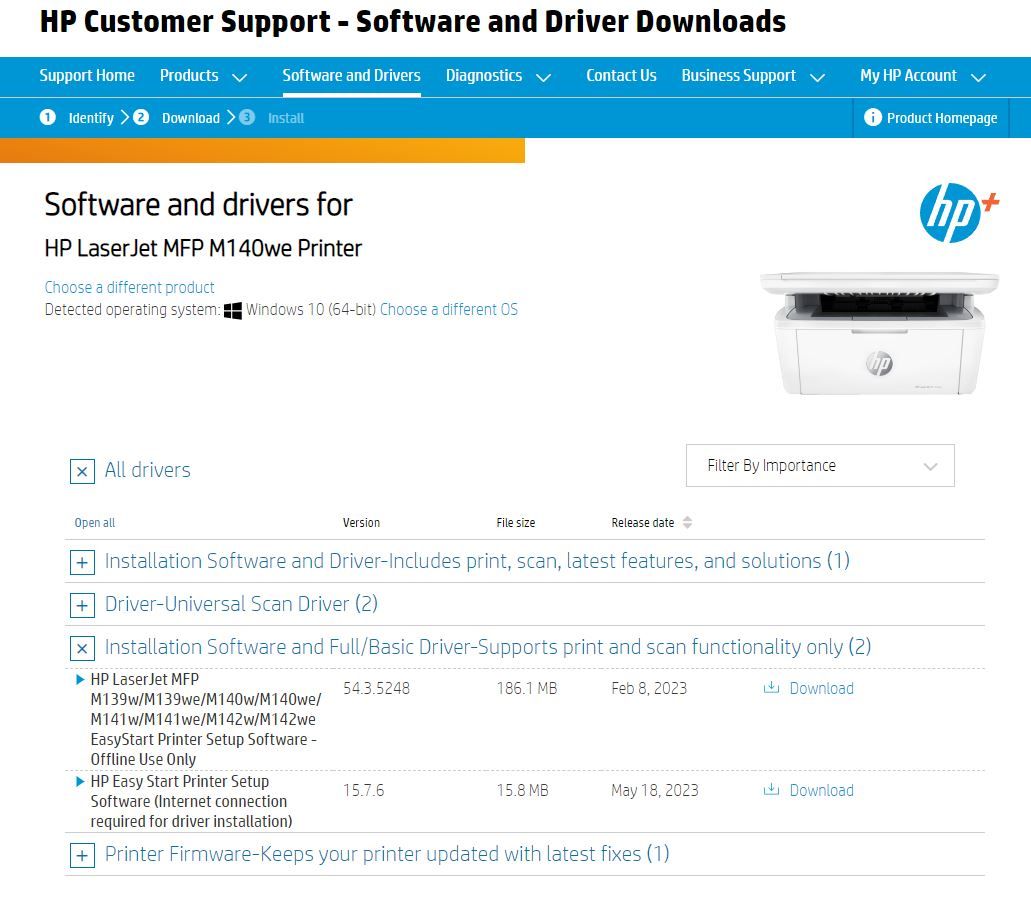The height and width of the screenshot is (897, 1031).
Task: Click the 15.7.6 version value
Action: 364,790
